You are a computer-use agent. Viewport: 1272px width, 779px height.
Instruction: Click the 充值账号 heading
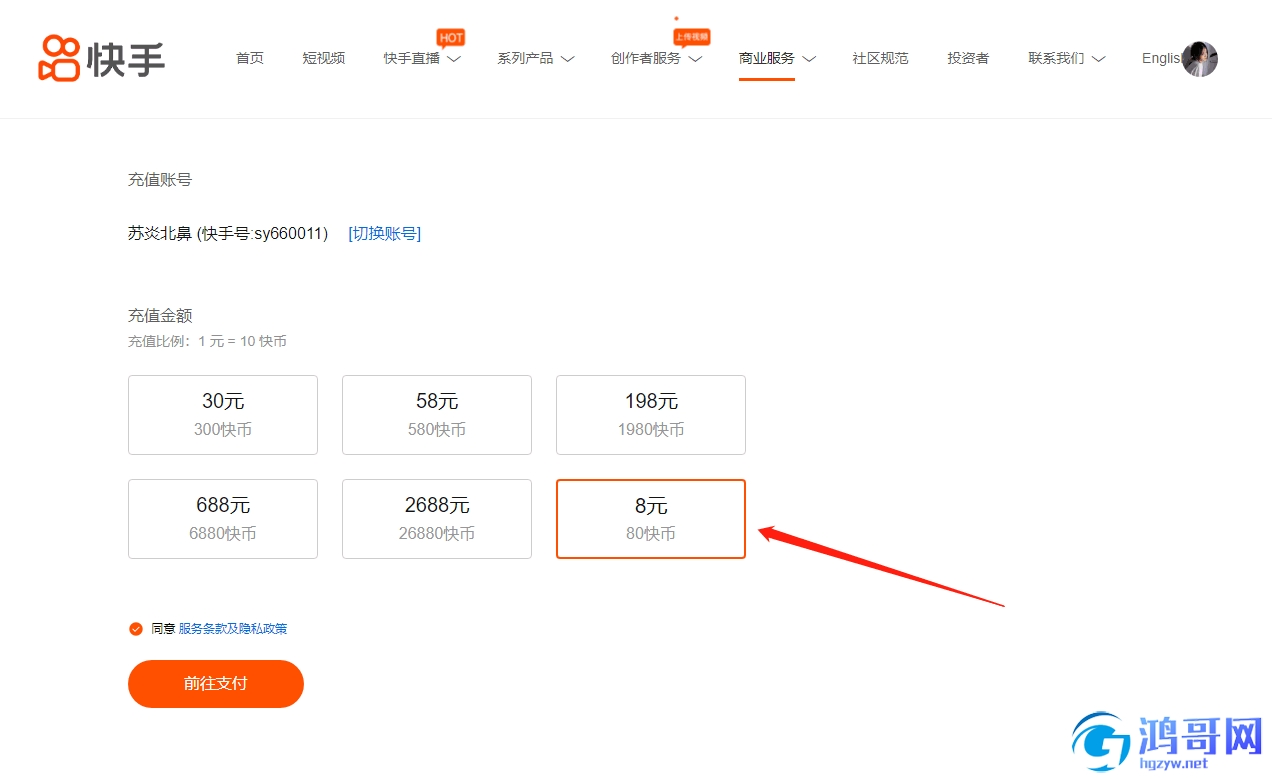pos(160,180)
